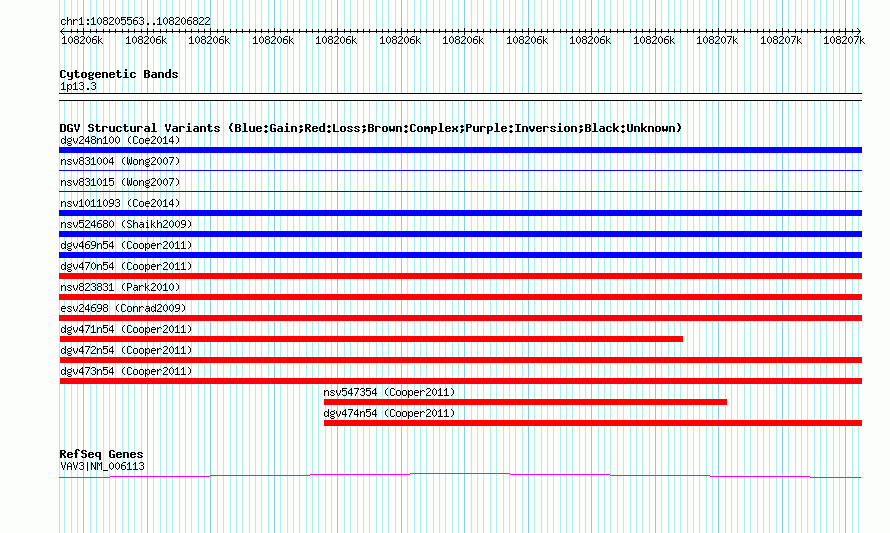The height and width of the screenshot is (533, 890).
Task: Open the dgv473n54 (Cooper2011) label
Action: pyautogui.click(x=126, y=371)
